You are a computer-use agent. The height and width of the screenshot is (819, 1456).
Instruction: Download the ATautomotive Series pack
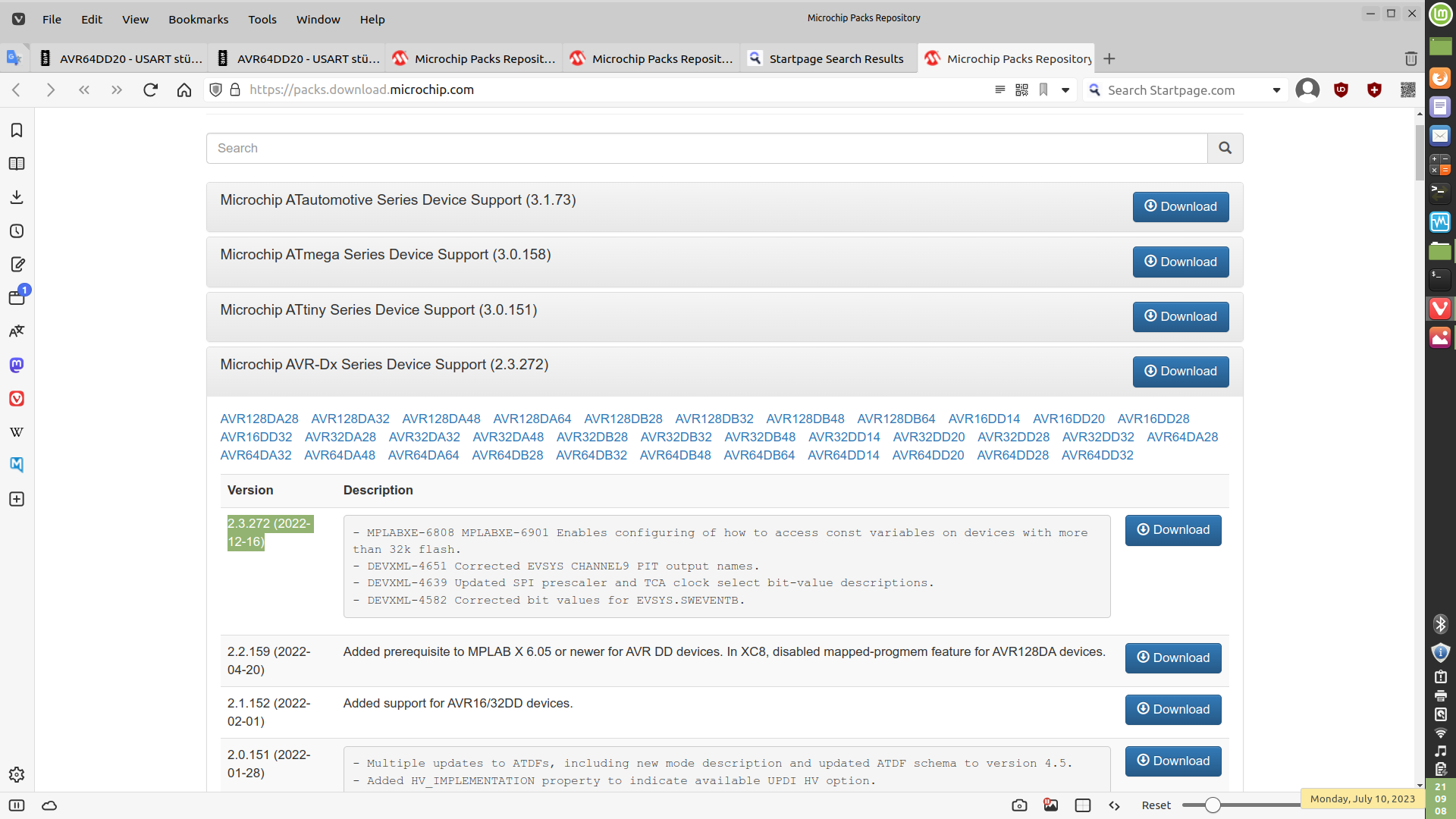tap(1181, 207)
